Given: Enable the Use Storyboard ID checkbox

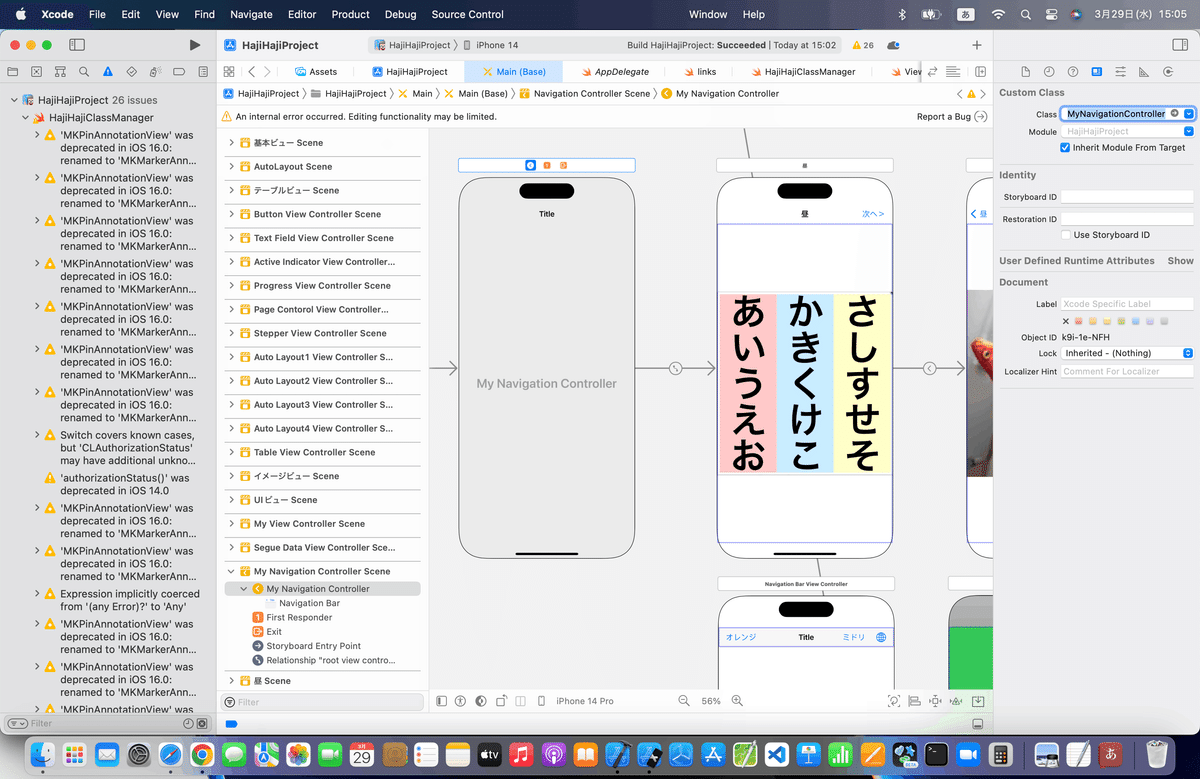Looking at the screenshot, I should coord(1065,235).
